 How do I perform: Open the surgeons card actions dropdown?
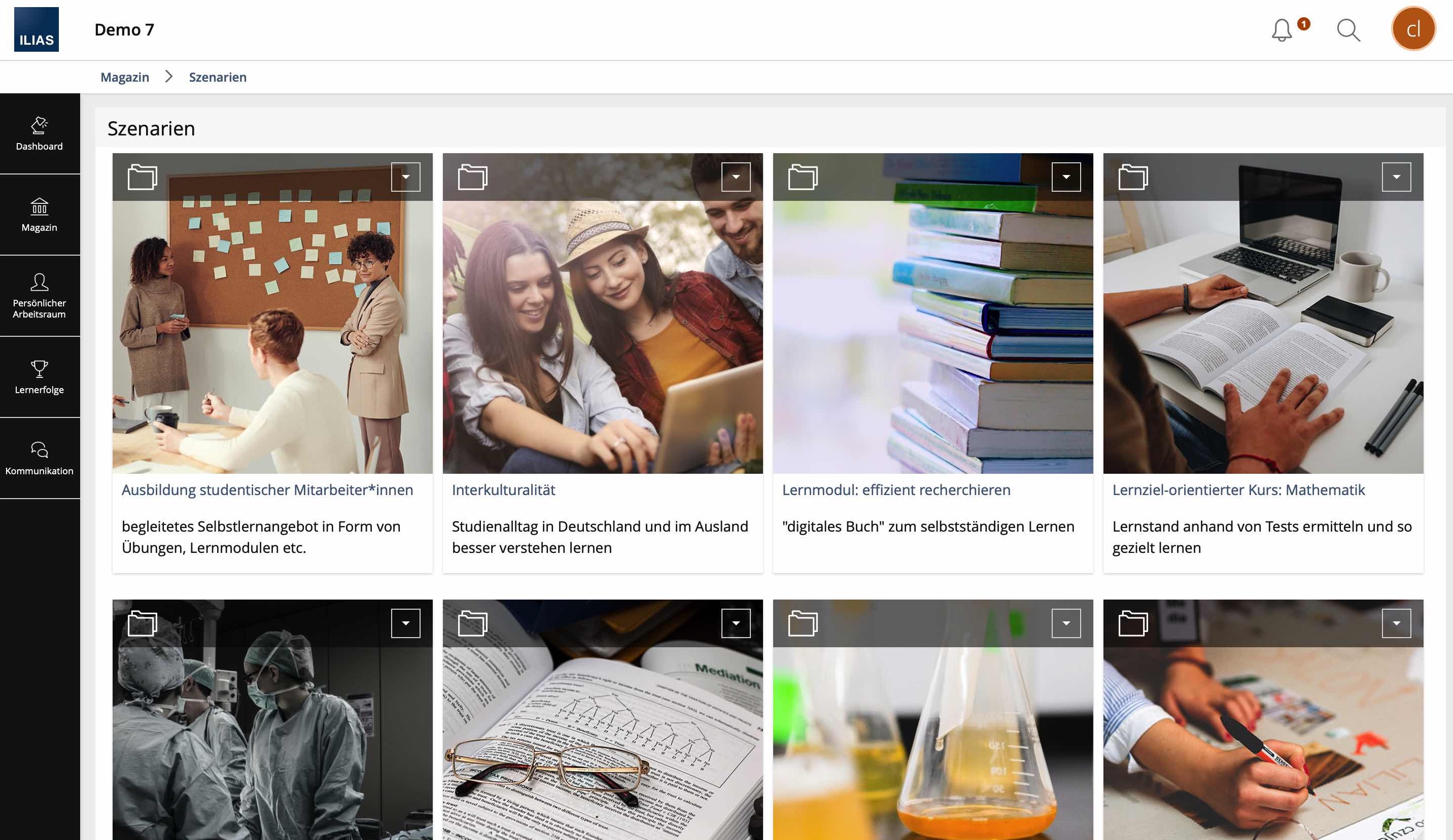pos(405,623)
